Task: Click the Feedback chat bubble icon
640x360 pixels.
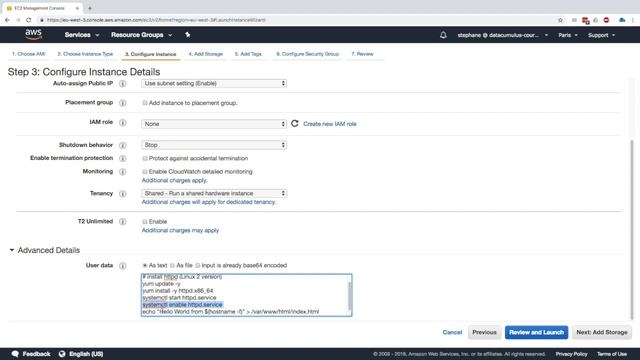Action: point(16,354)
